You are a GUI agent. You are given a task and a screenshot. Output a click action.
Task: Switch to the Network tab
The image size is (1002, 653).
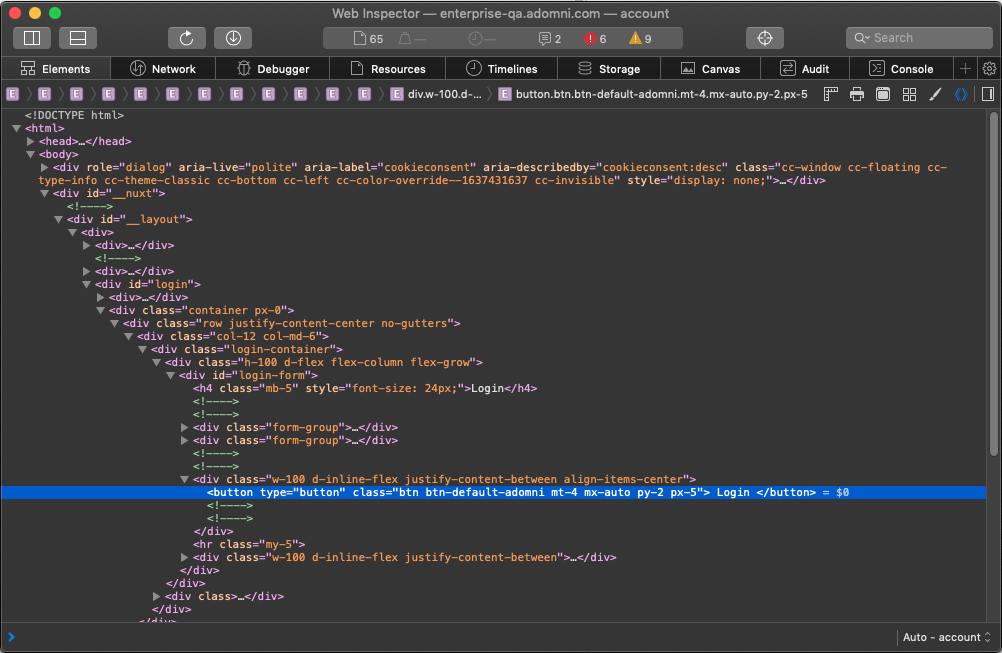point(163,69)
